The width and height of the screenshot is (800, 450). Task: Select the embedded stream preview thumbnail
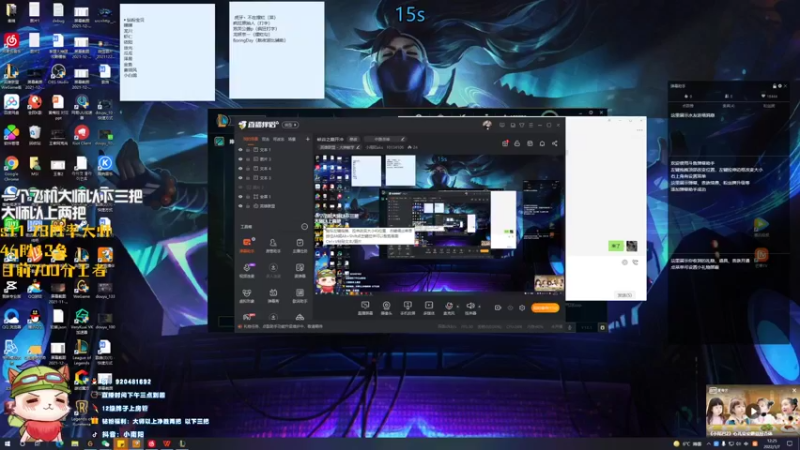tap(438, 224)
